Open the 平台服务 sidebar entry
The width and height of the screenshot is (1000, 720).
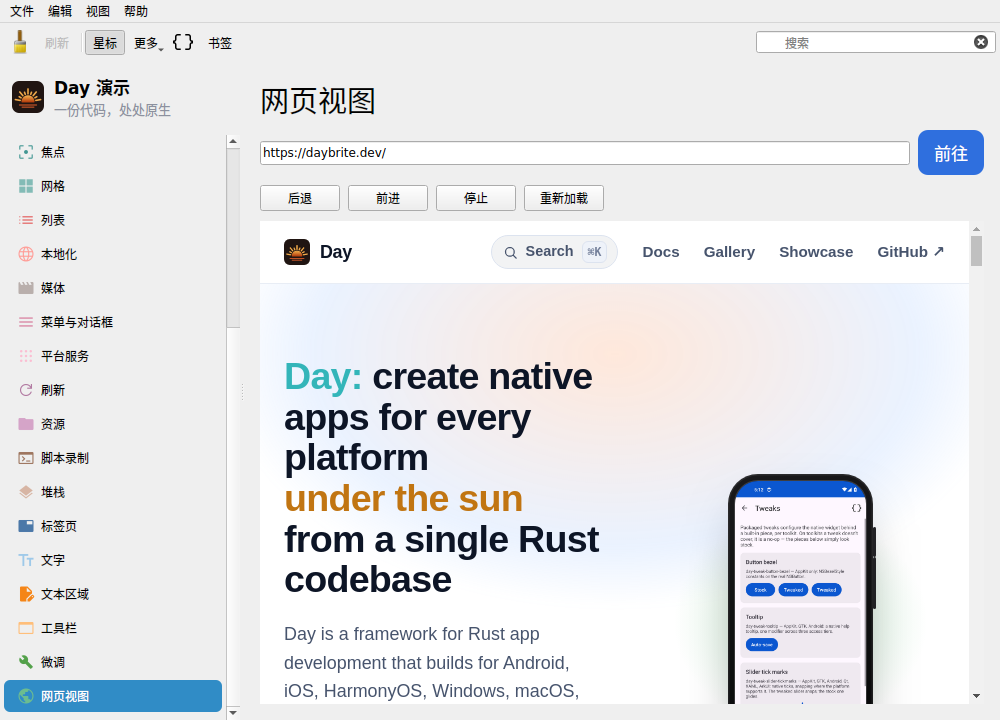coord(113,356)
